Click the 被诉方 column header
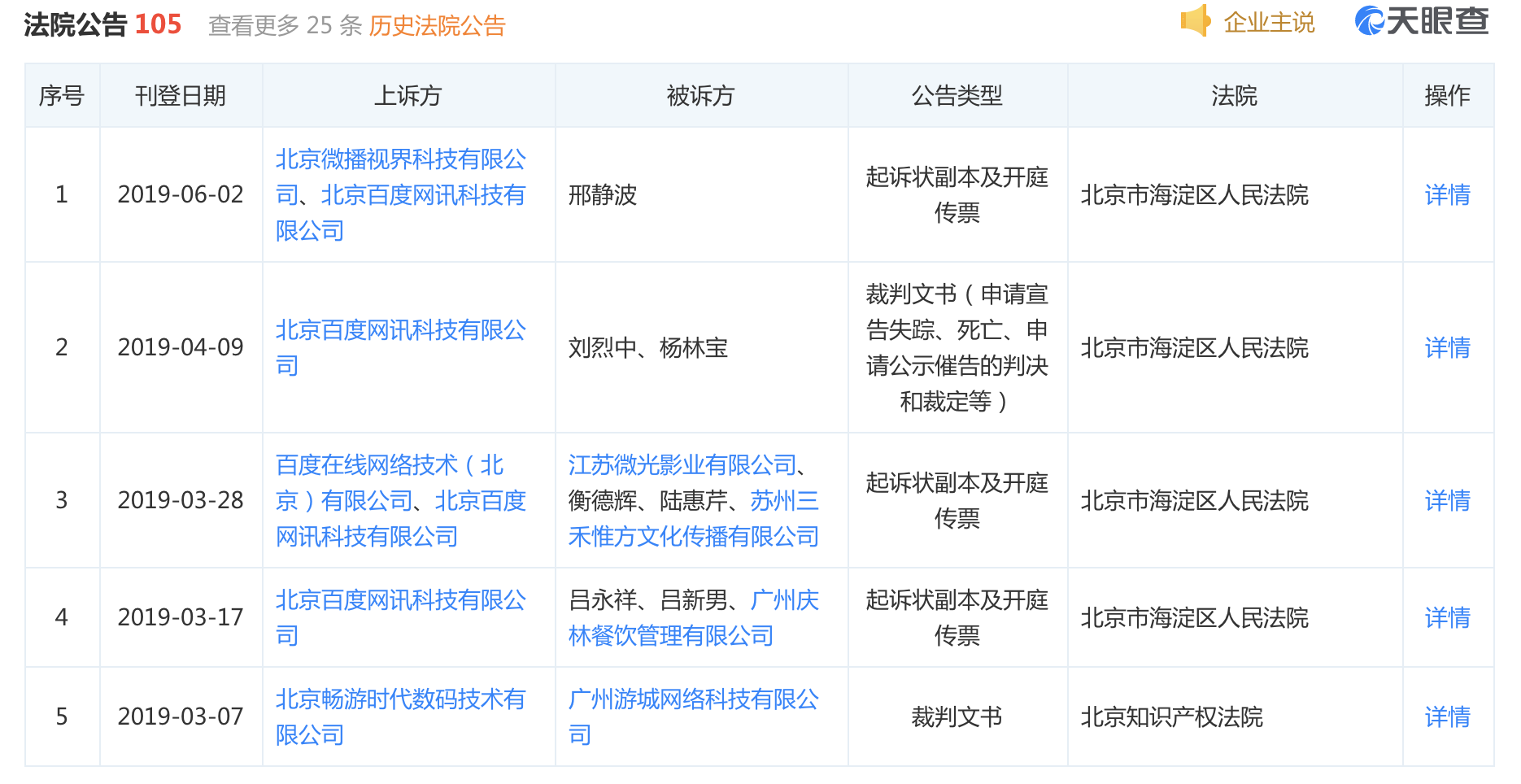1521x784 pixels. pos(701,96)
